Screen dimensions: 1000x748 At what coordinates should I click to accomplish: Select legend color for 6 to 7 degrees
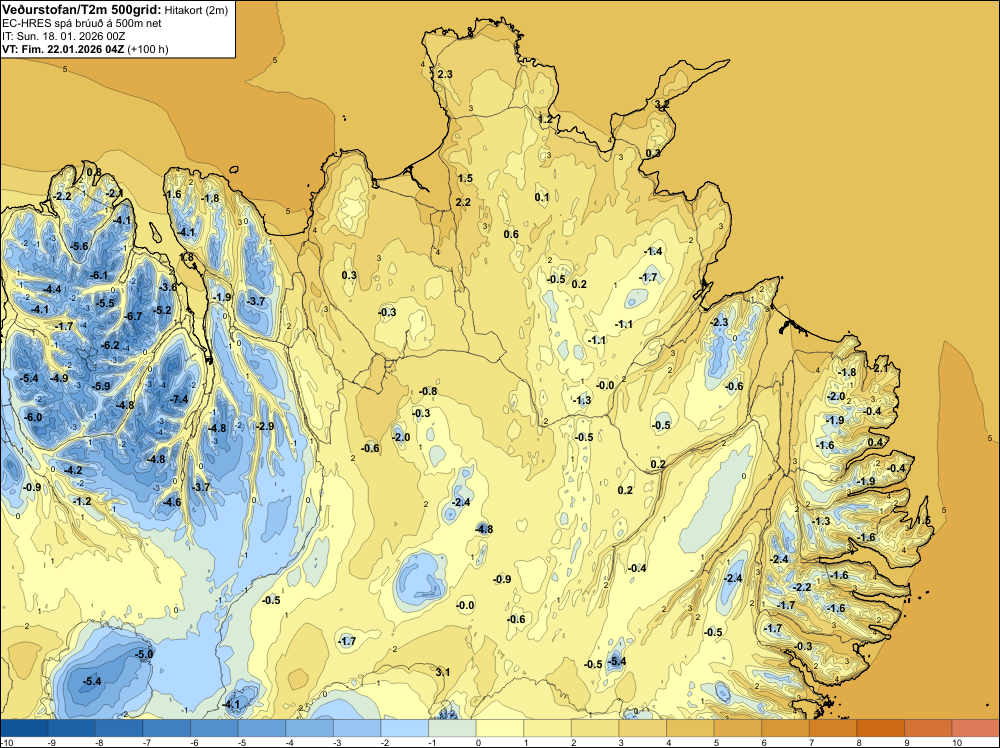click(x=785, y=728)
